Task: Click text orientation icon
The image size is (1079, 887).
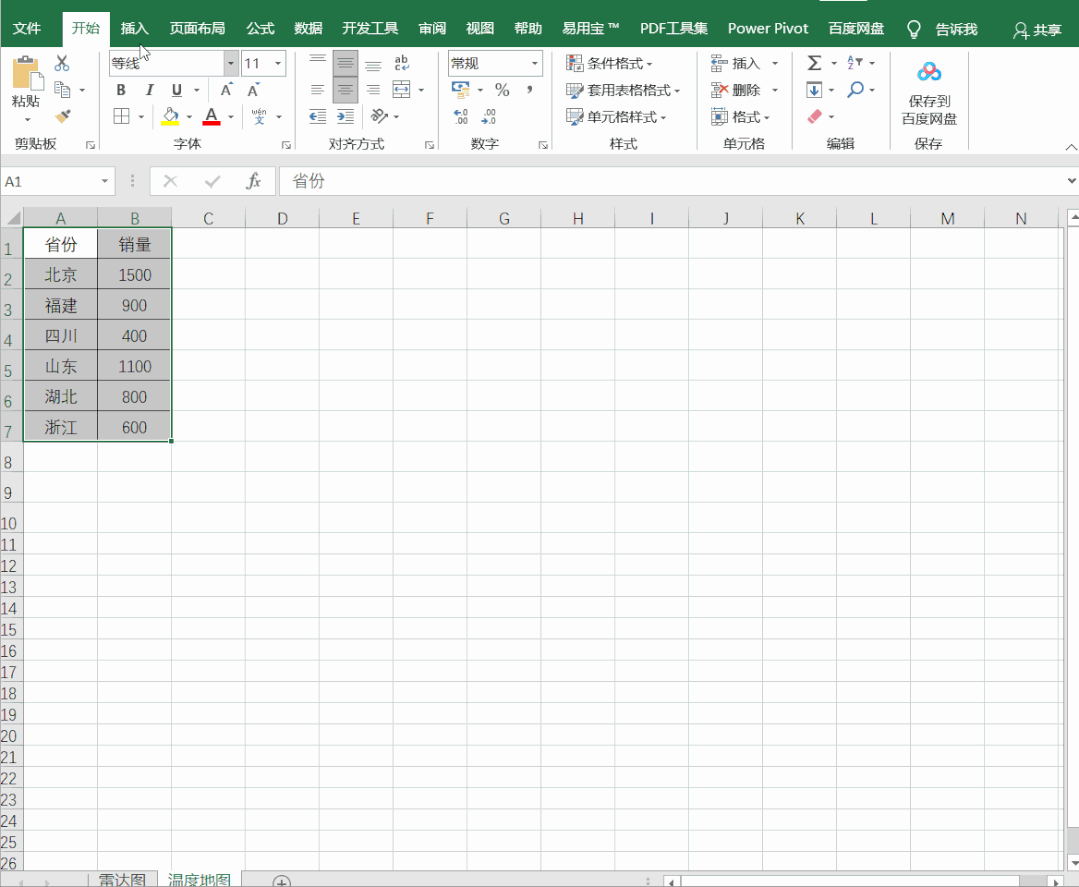Action: coord(379,116)
